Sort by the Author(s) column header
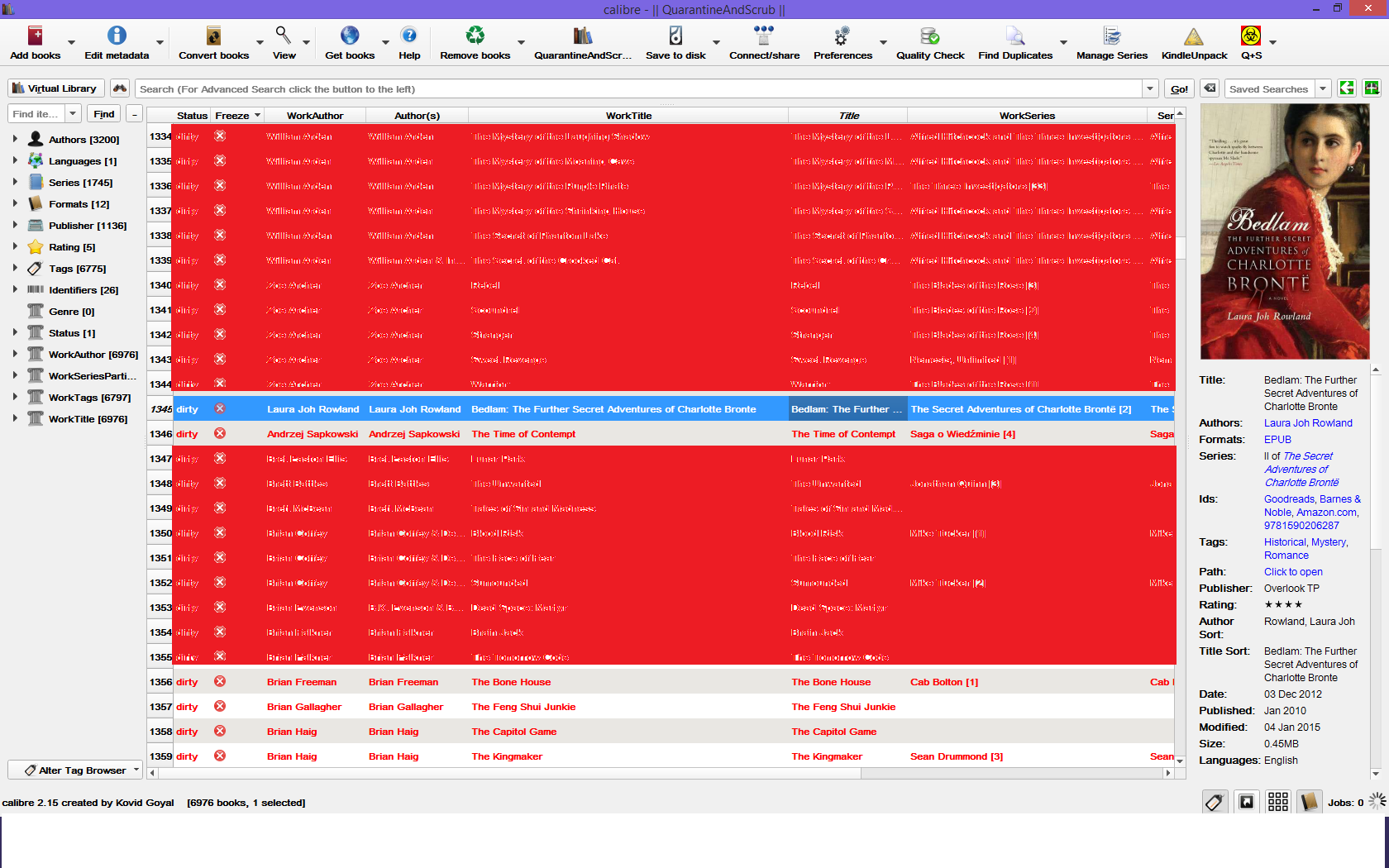This screenshot has width=1389, height=868. click(418, 116)
